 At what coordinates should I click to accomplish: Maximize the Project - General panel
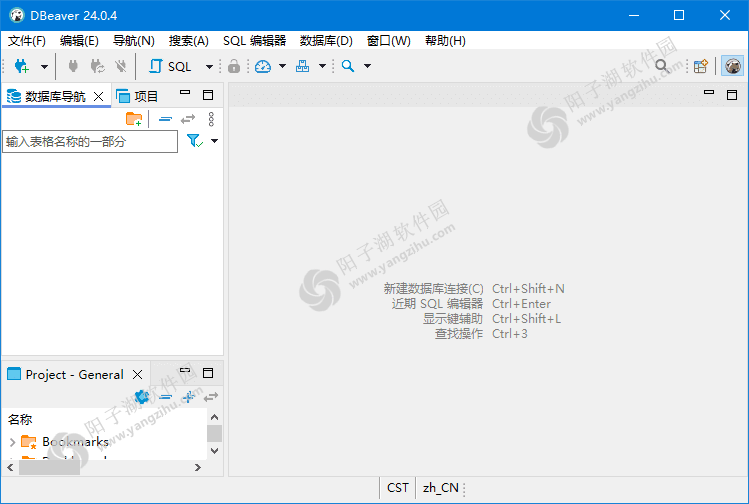[208, 373]
